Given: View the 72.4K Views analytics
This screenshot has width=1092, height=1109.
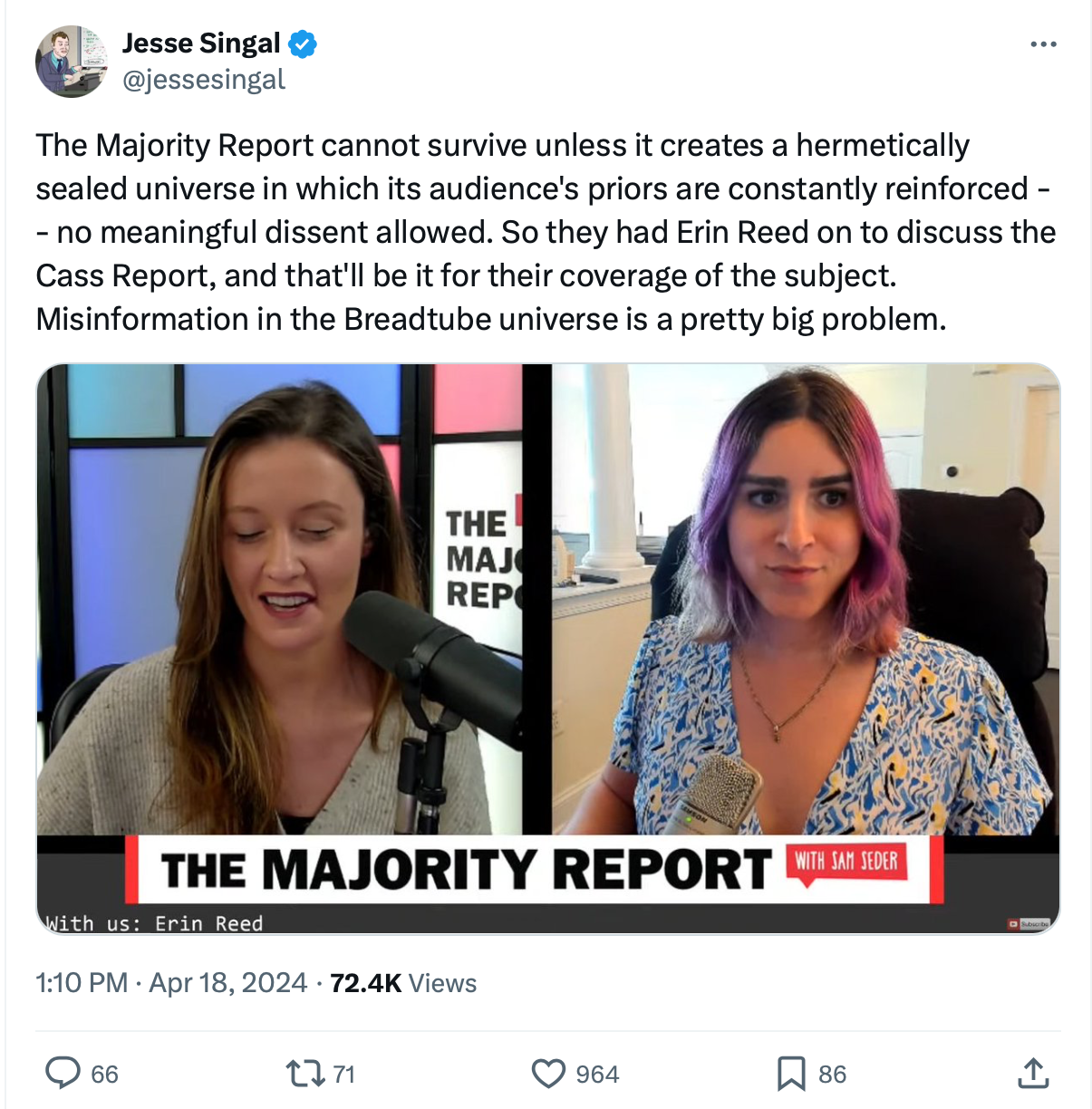Looking at the screenshot, I should [x=403, y=983].
